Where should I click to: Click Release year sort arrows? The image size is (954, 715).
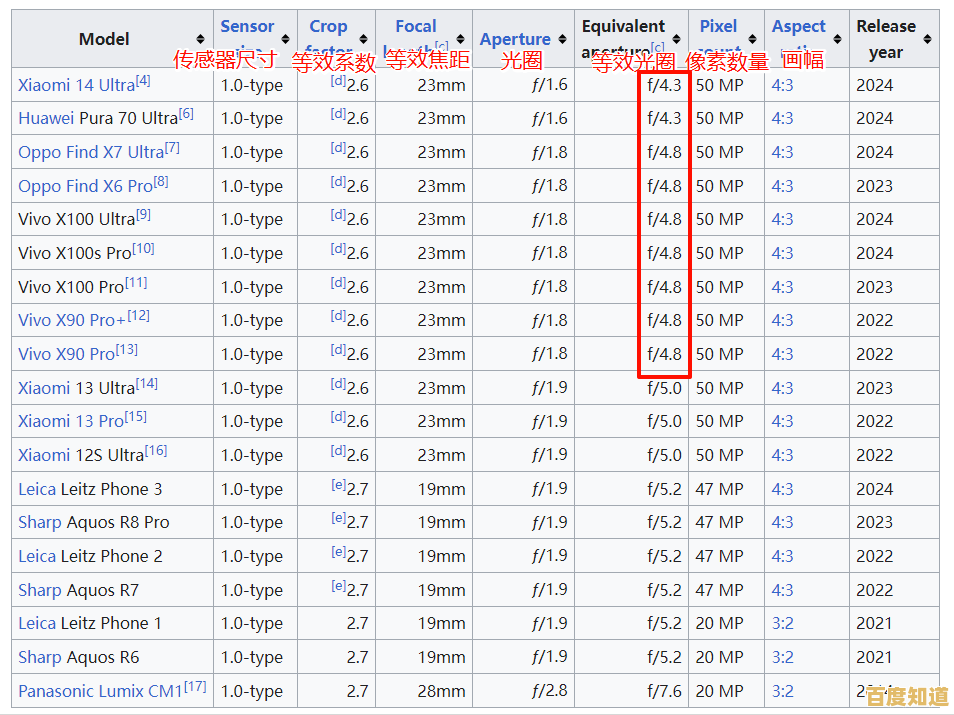(927, 39)
